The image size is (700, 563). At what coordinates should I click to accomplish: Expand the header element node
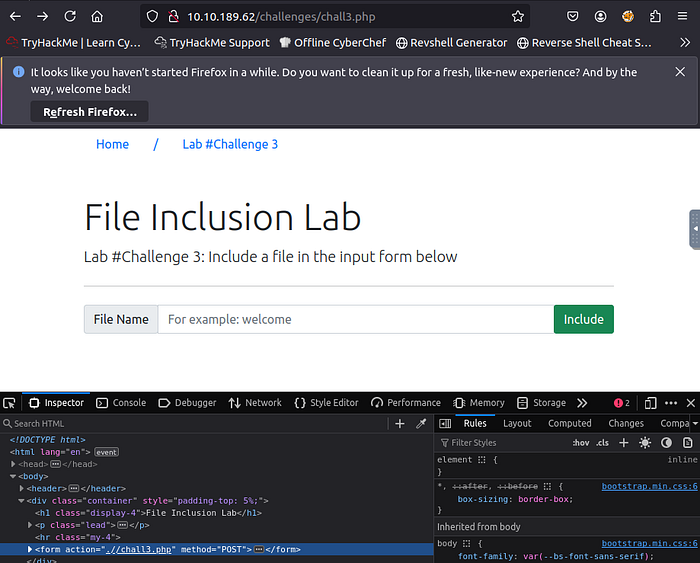click(x=21, y=488)
